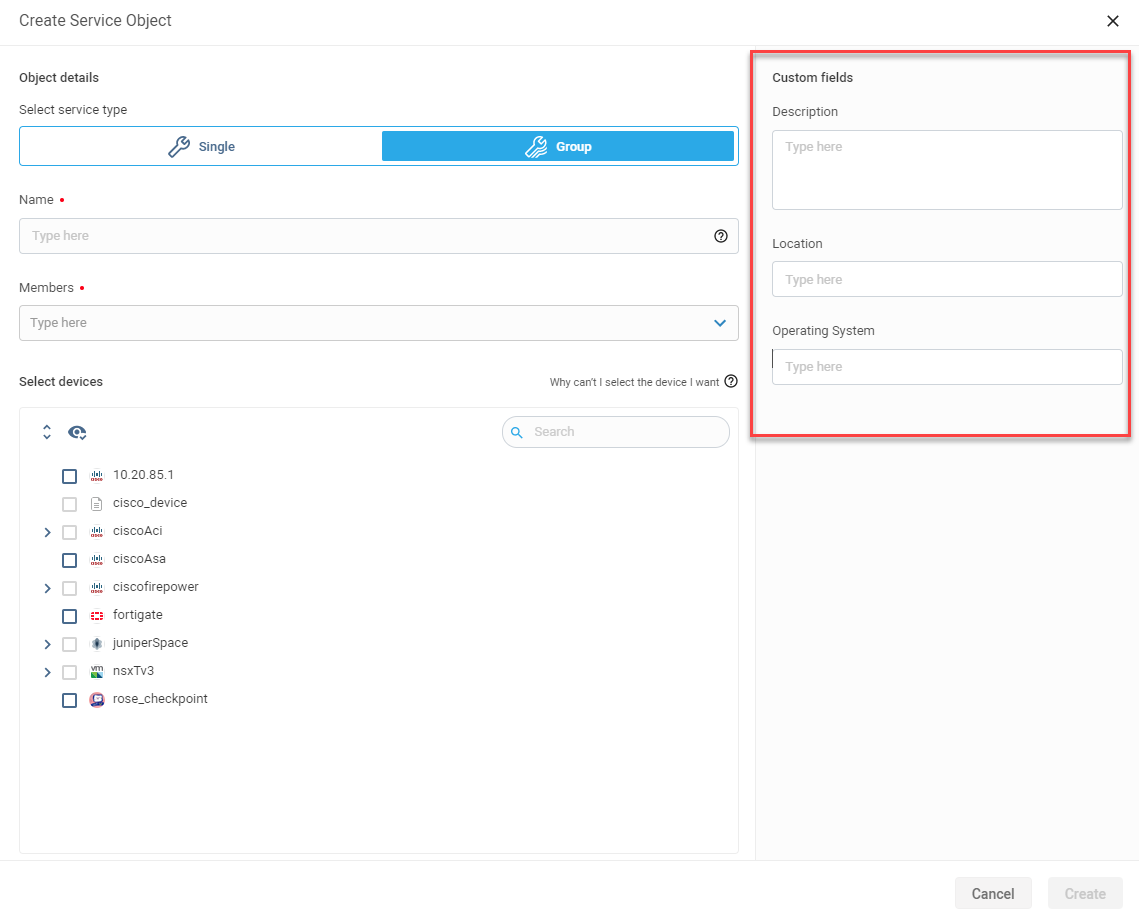1139x918 pixels.
Task: Click the help icon in Name field
Action: [720, 236]
